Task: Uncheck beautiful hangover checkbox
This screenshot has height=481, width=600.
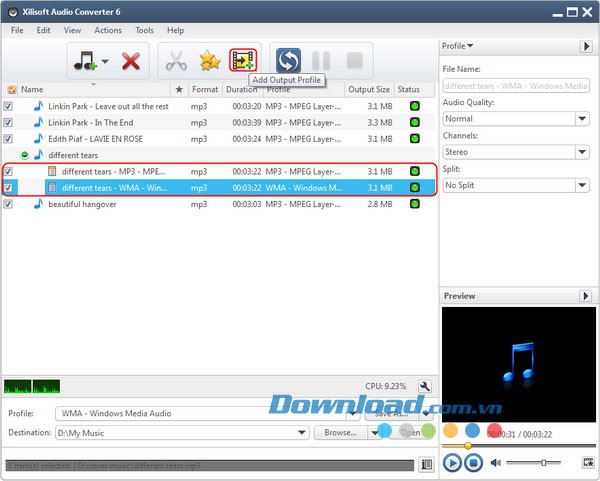Action: [8, 204]
